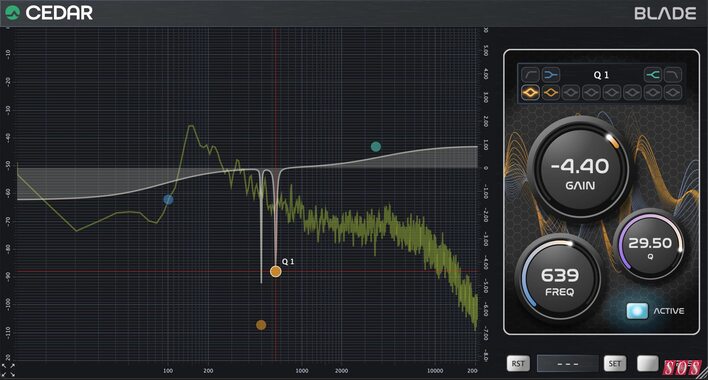
Task: Click the blue low-shelf node on graph
Action: 168,199
